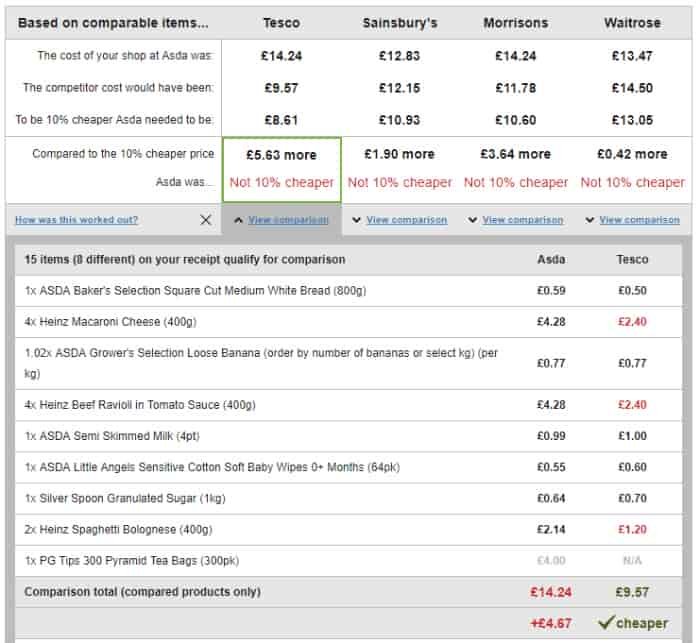The height and width of the screenshot is (643, 700).
Task: Select the PG Tips Pyramid Tea Bags row
Action: [x=348, y=561]
